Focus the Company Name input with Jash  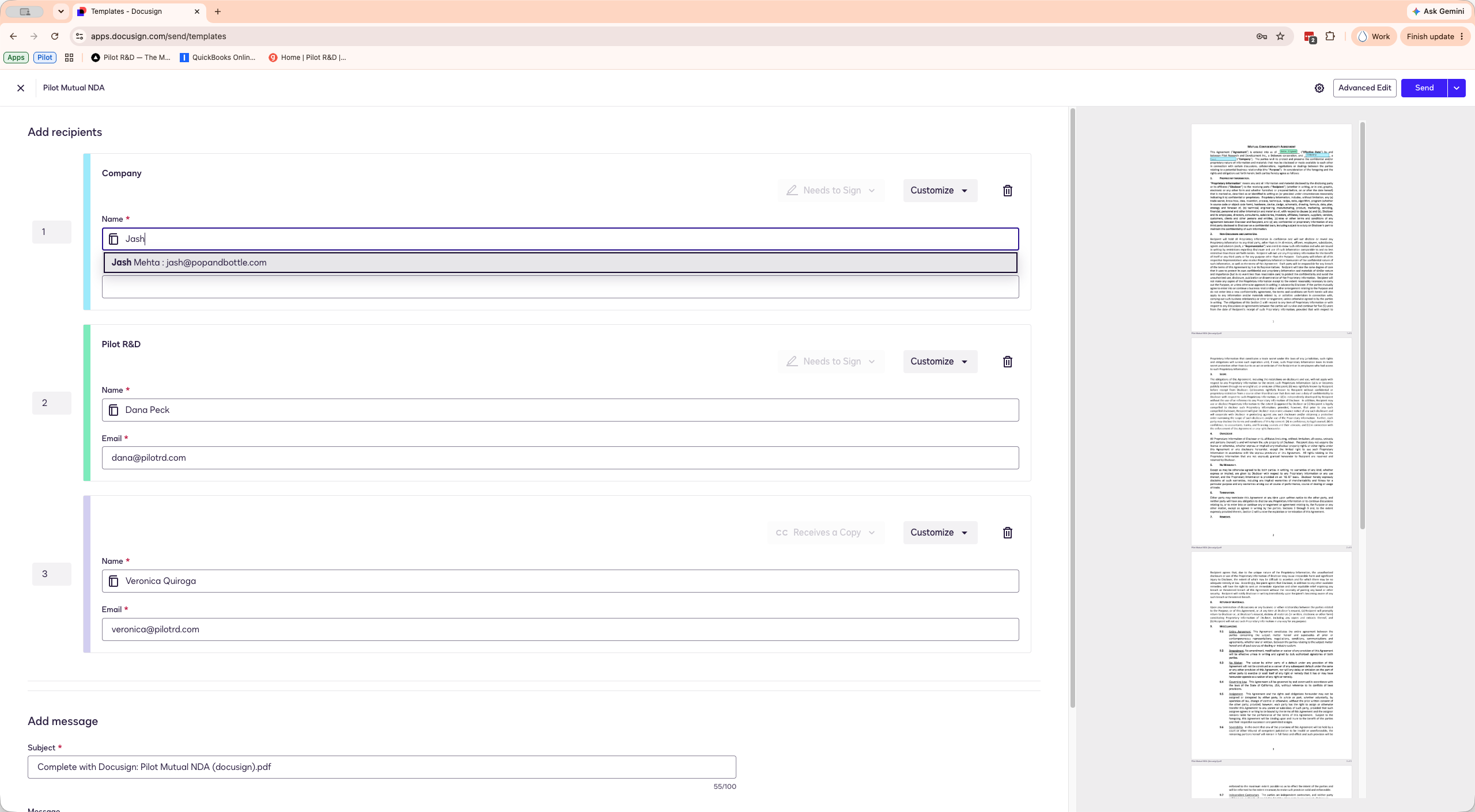(x=560, y=239)
